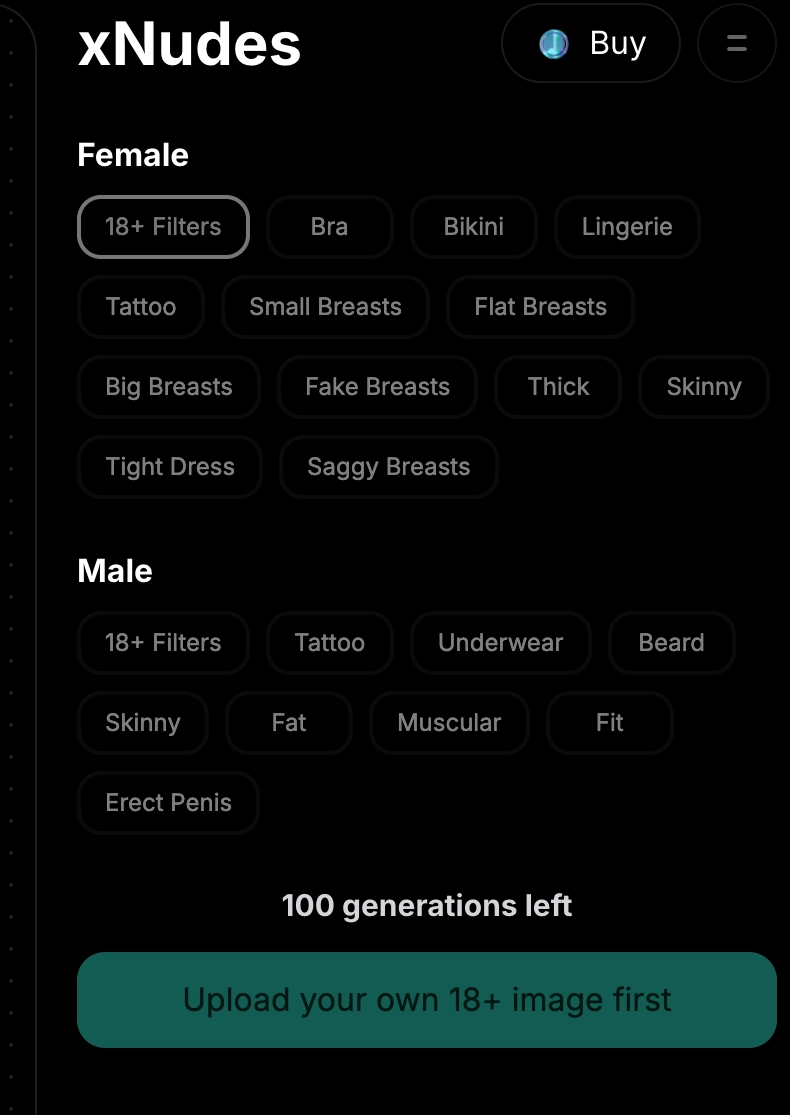Image resolution: width=790 pixels, height=1115 pixels.
Task: Enable the Fat filter
Action: pos(289,723)
